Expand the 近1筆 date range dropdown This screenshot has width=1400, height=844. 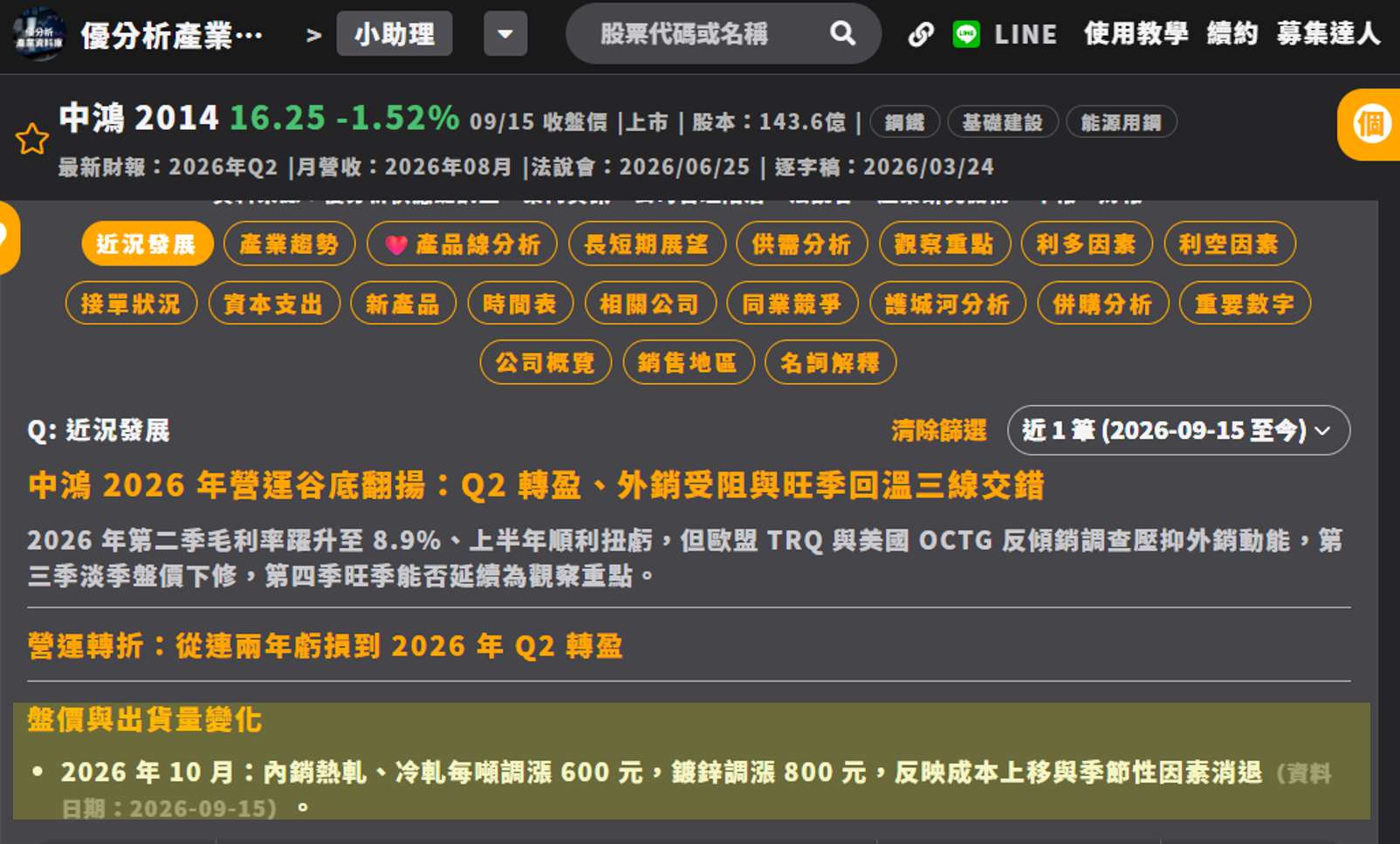[1178, 430]
